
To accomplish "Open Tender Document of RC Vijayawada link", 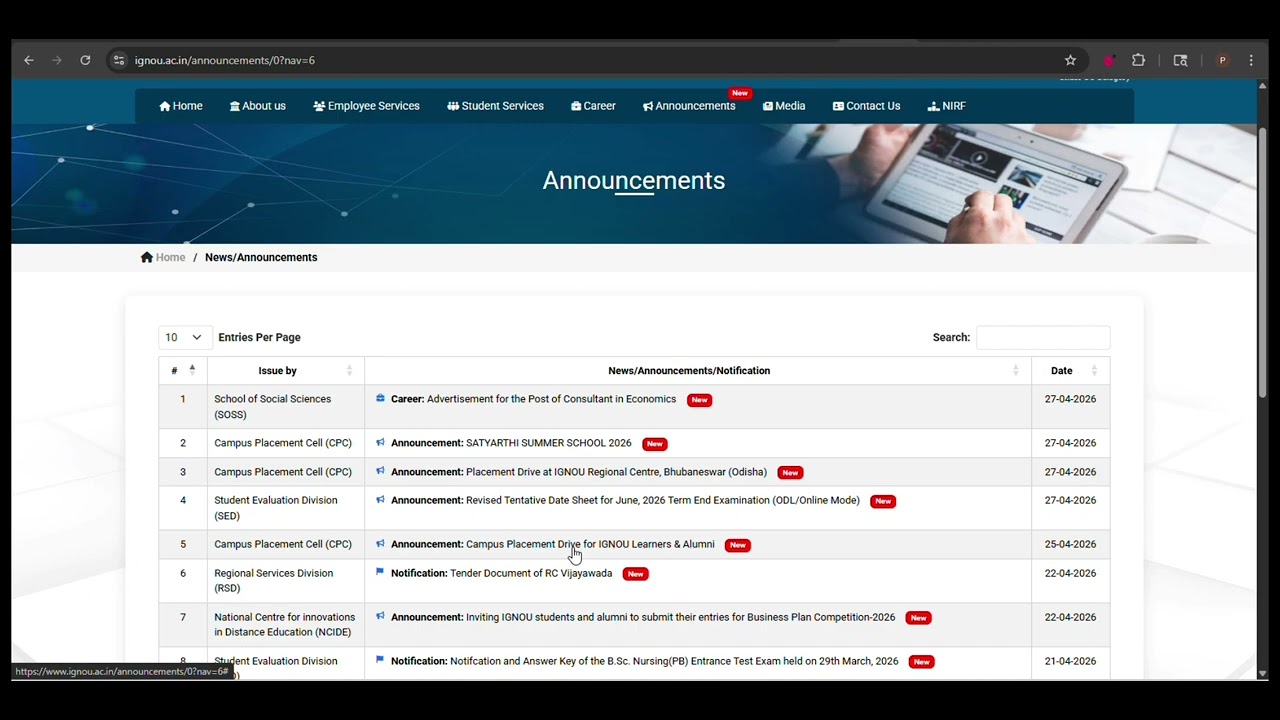I will 501,573.
